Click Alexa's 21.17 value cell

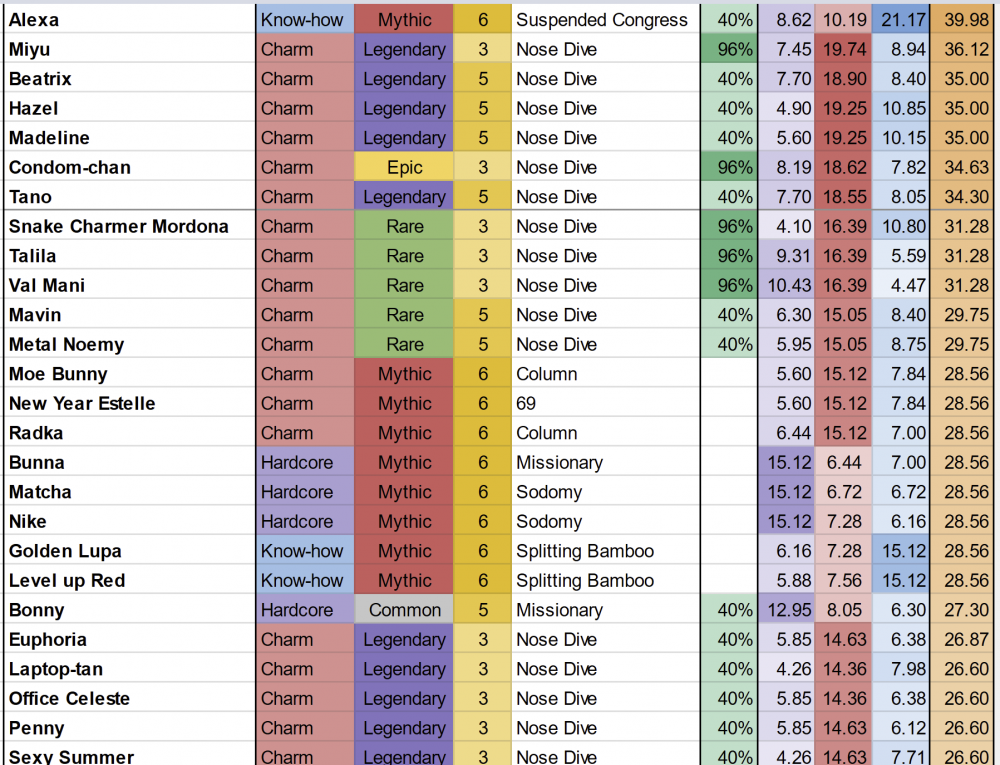coord(901,20)
